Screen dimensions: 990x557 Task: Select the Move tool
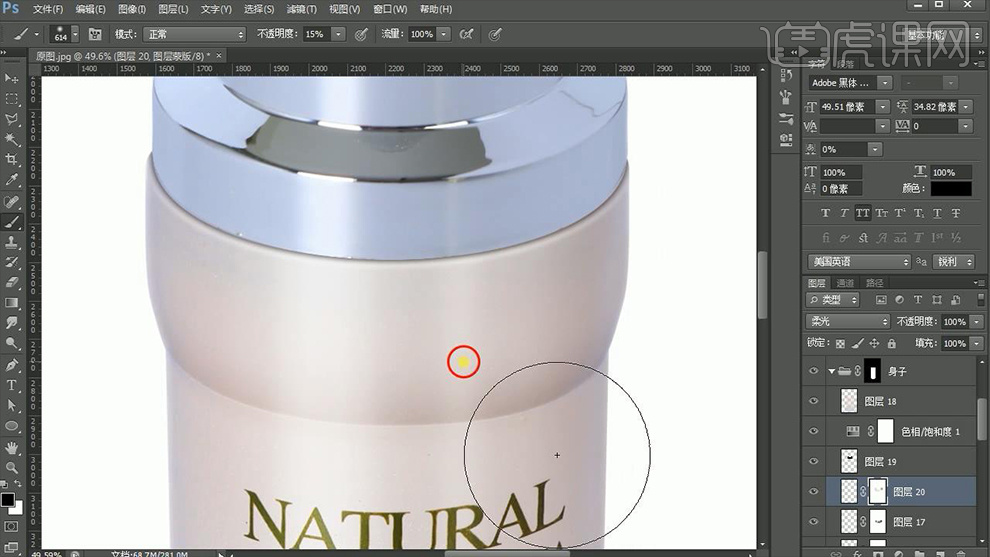tap(12, 78)
